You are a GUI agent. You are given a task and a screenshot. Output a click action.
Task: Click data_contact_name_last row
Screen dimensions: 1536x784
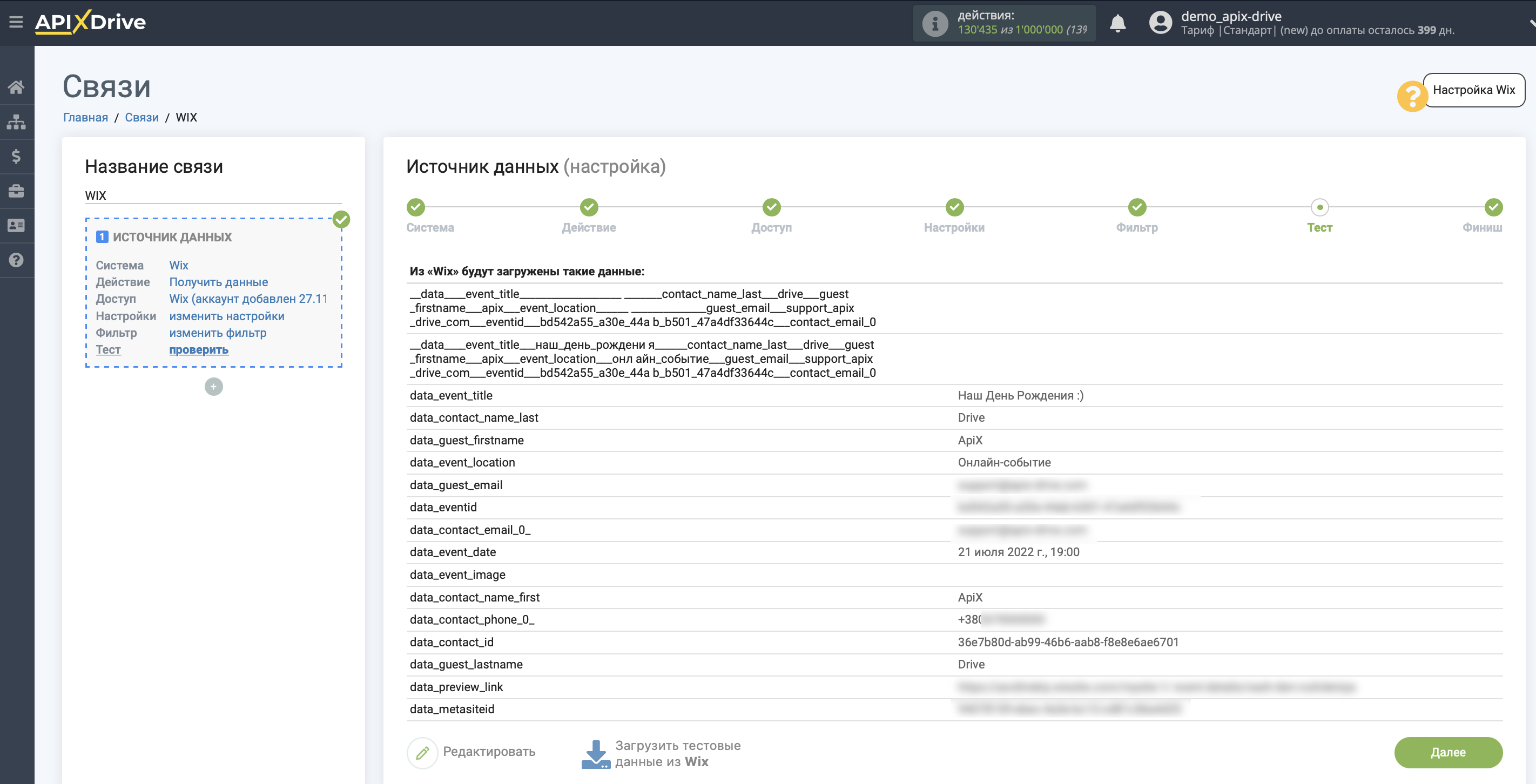coord(954,418)
